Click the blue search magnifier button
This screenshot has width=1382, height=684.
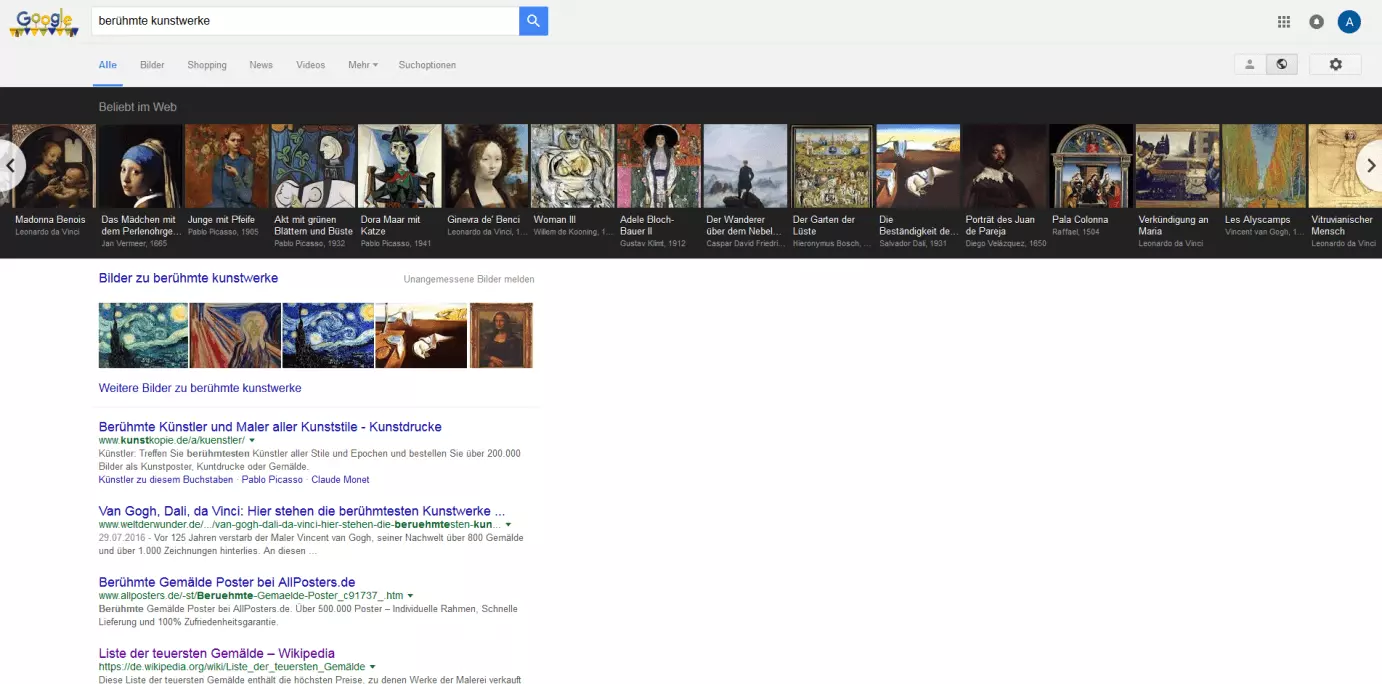(534, 21)
